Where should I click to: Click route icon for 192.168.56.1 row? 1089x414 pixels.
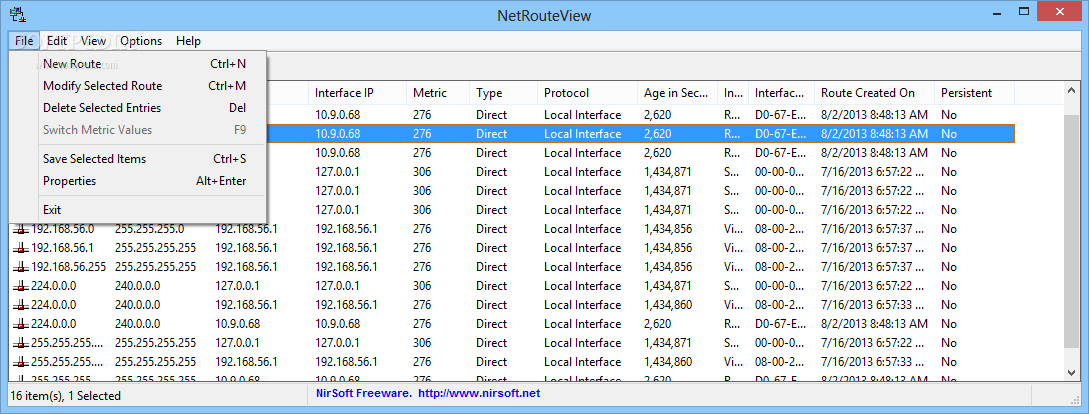pos(21,248)
